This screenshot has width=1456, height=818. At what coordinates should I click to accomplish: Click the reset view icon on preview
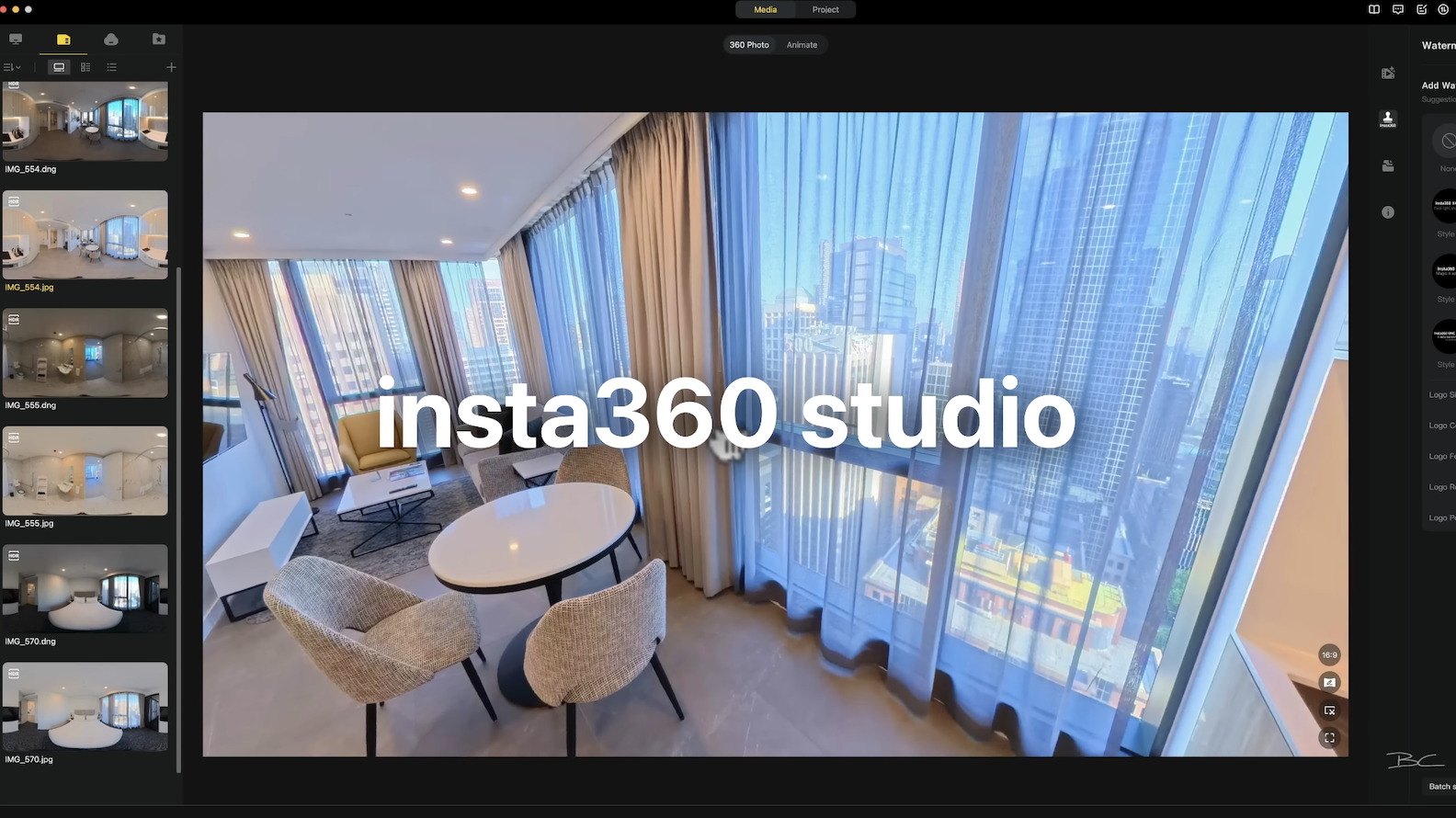click(x=1329, y=710)
